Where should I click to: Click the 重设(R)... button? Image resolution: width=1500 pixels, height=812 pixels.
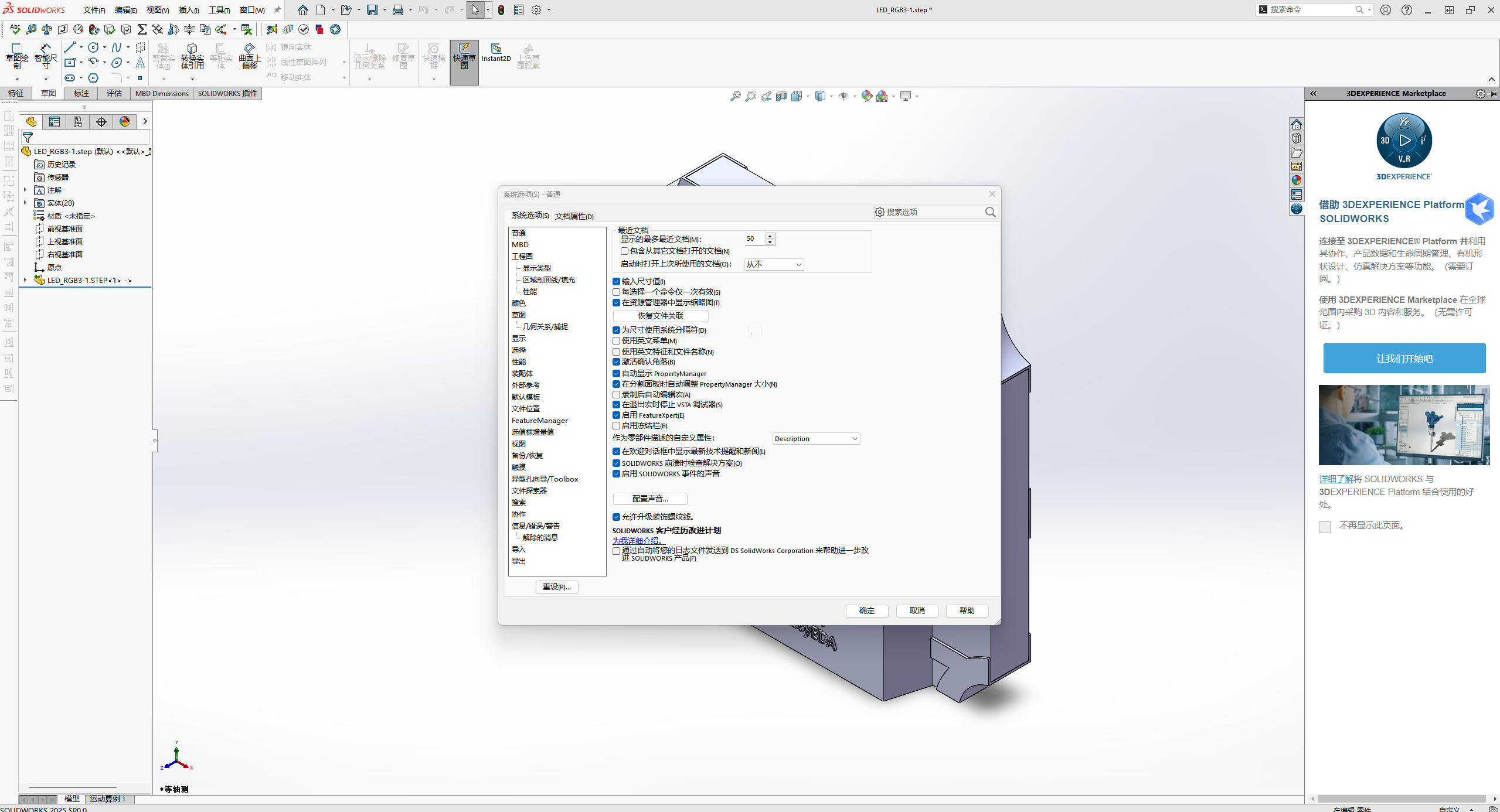point(557,587)
